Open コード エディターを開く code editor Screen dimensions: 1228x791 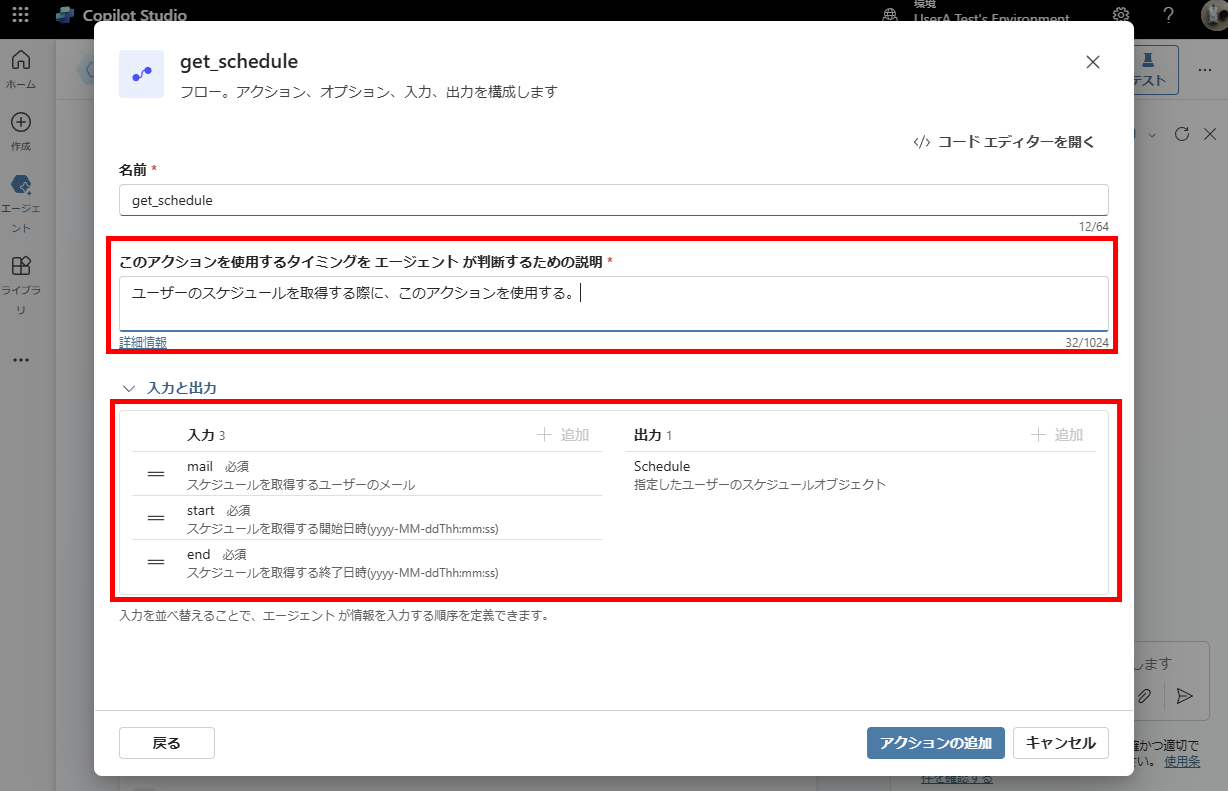[x=1004, y=142]
